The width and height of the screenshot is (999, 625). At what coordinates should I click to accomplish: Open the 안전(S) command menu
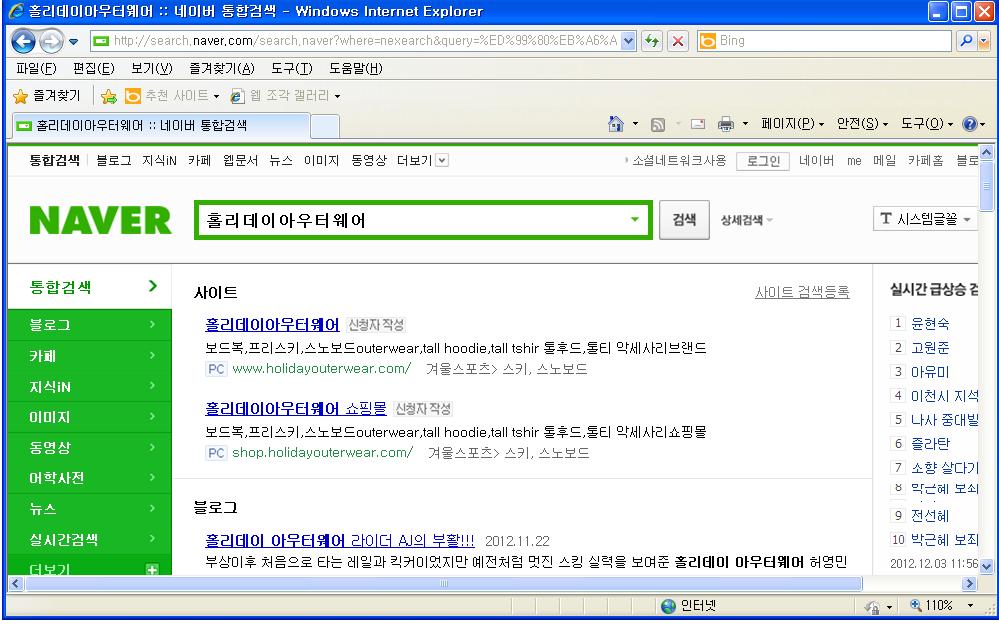862,124
